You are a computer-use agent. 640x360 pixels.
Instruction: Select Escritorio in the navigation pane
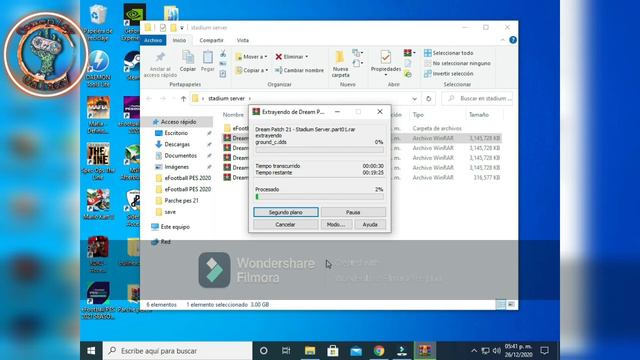(176, 133)
